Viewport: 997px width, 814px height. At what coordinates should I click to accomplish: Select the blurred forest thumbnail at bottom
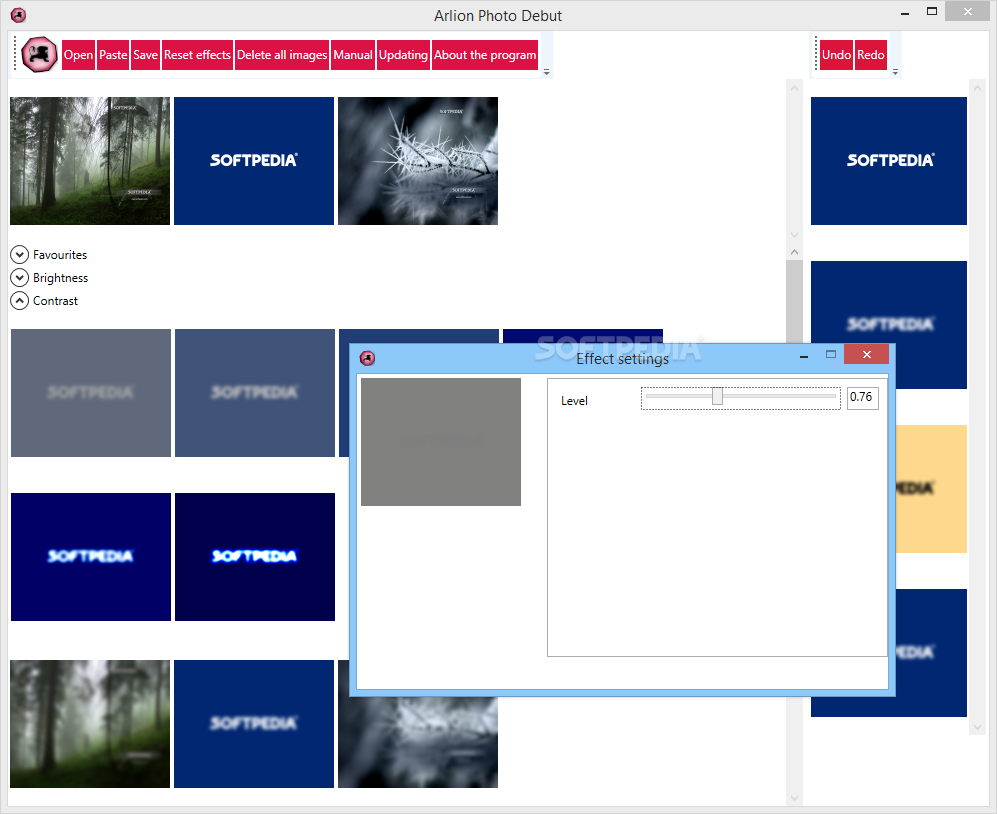[90, 724]
